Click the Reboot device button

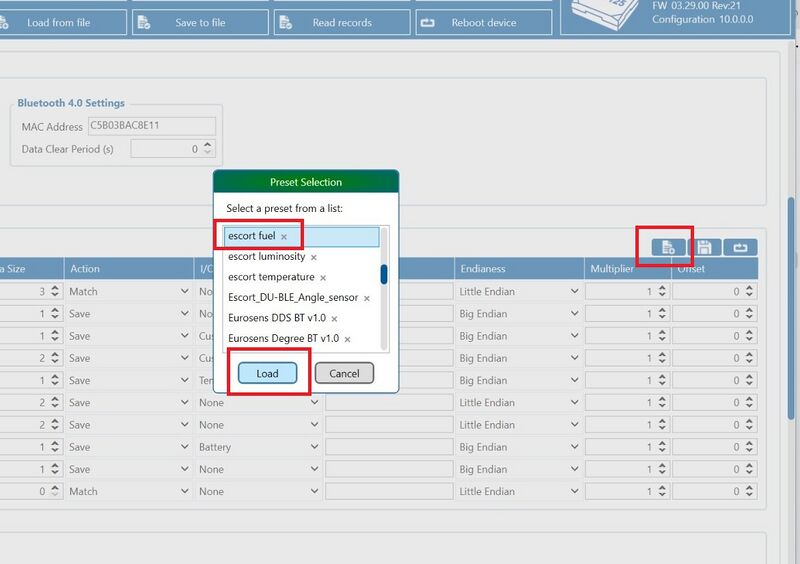pyautogui.click(x=484, y=22)
